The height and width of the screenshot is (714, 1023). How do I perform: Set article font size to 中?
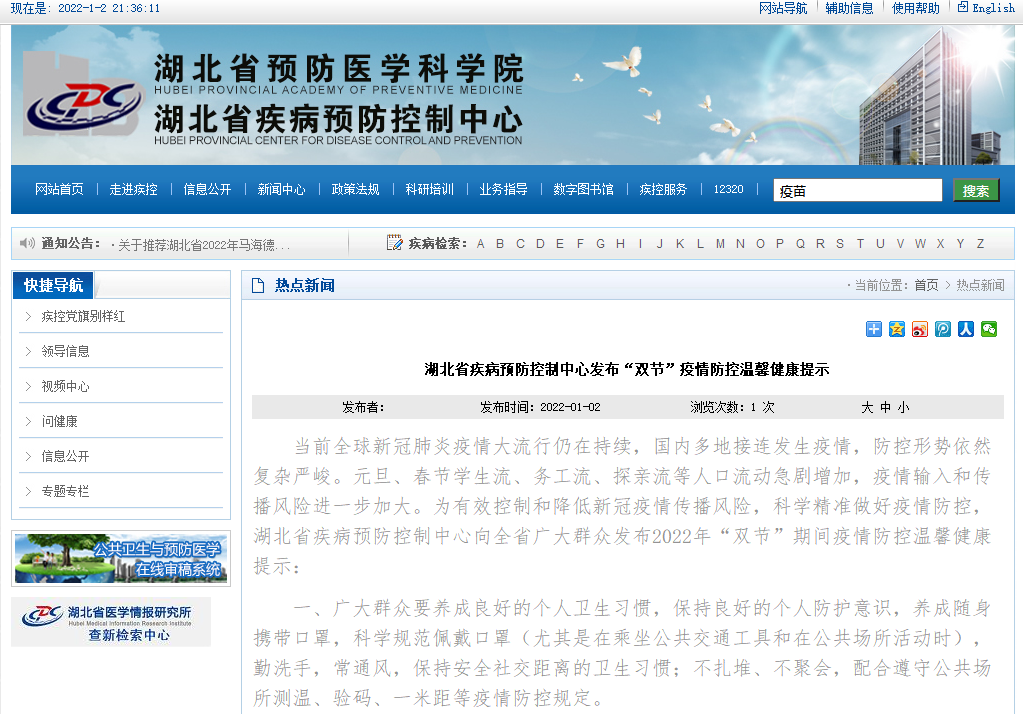coord(885,407)
